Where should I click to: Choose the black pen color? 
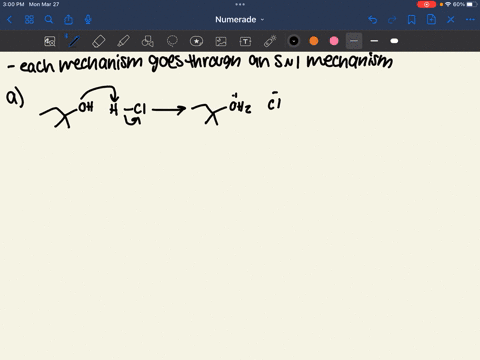[294, 41]
